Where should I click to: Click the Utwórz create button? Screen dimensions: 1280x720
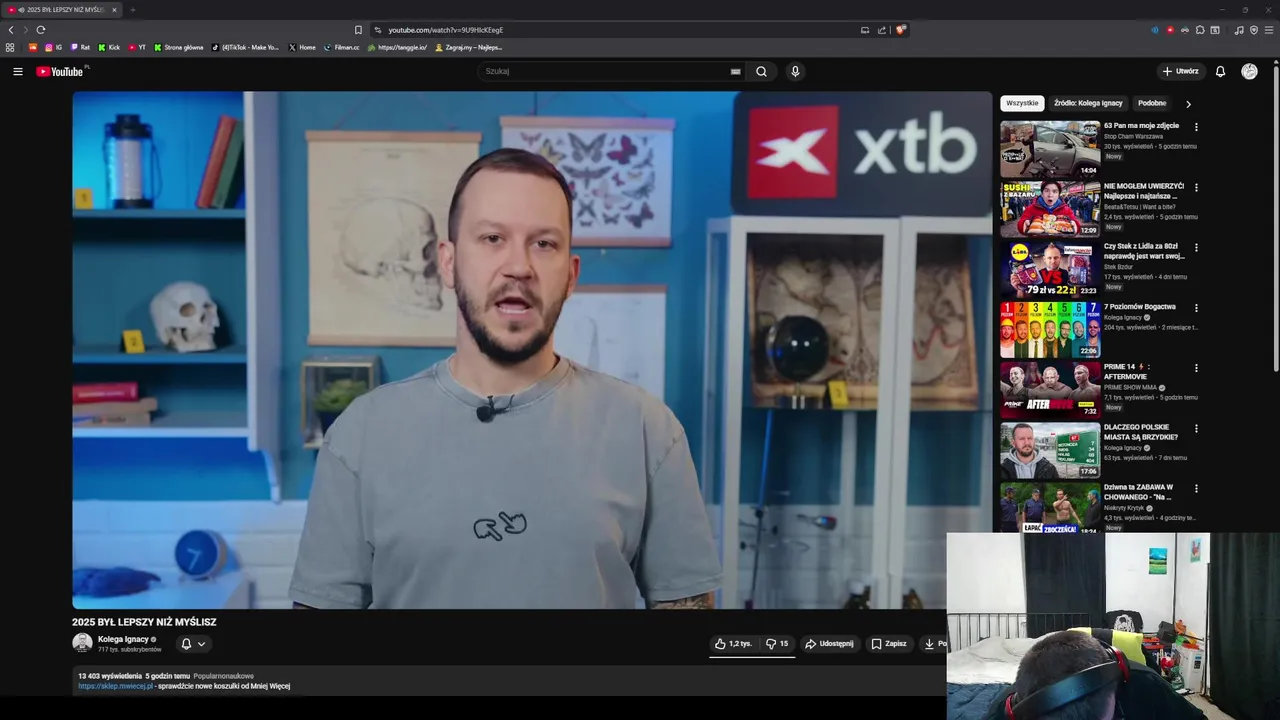coord(1181,71)
